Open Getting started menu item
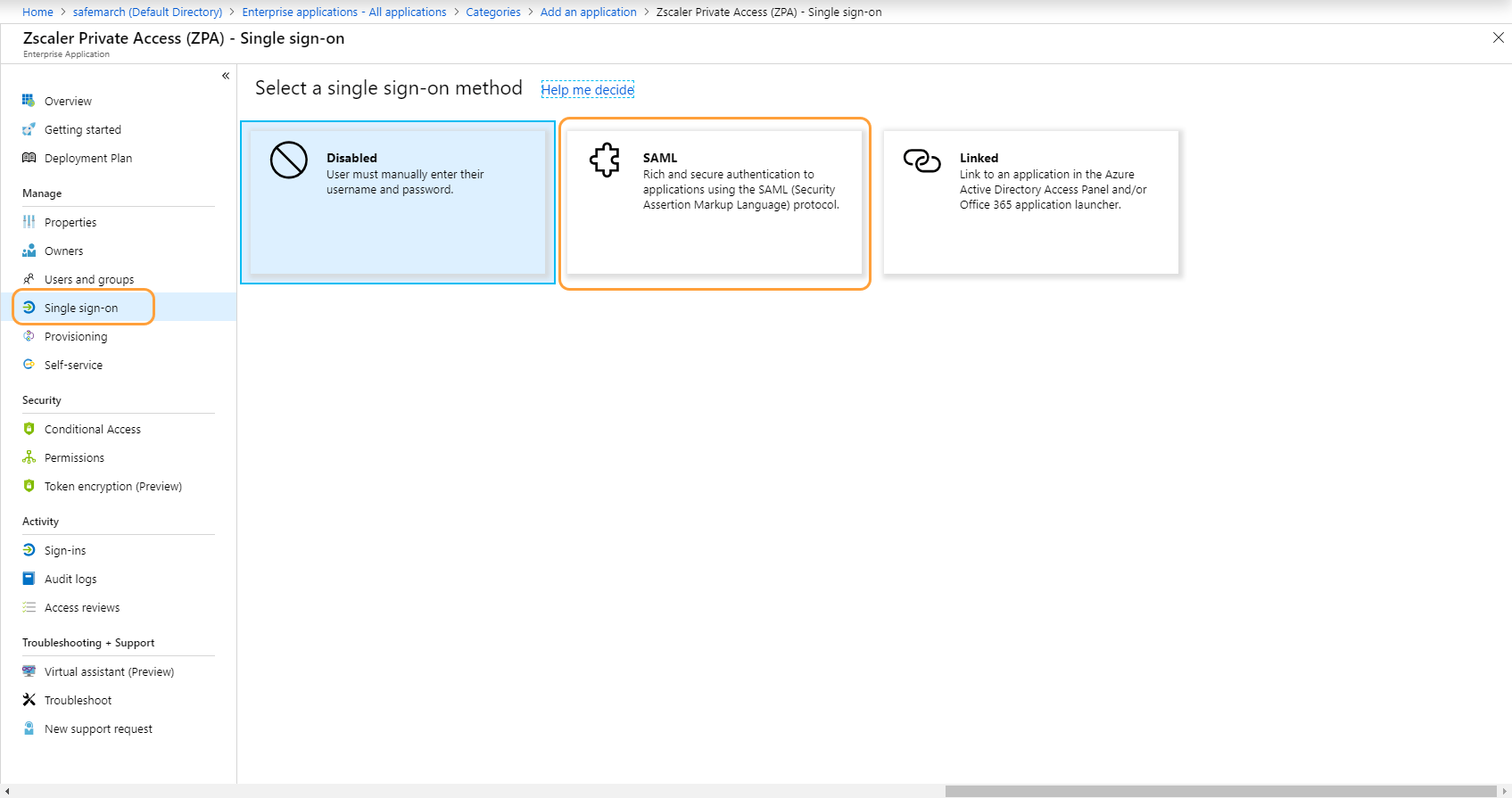This screenshot has height=798, width=1512. [83, 129]
